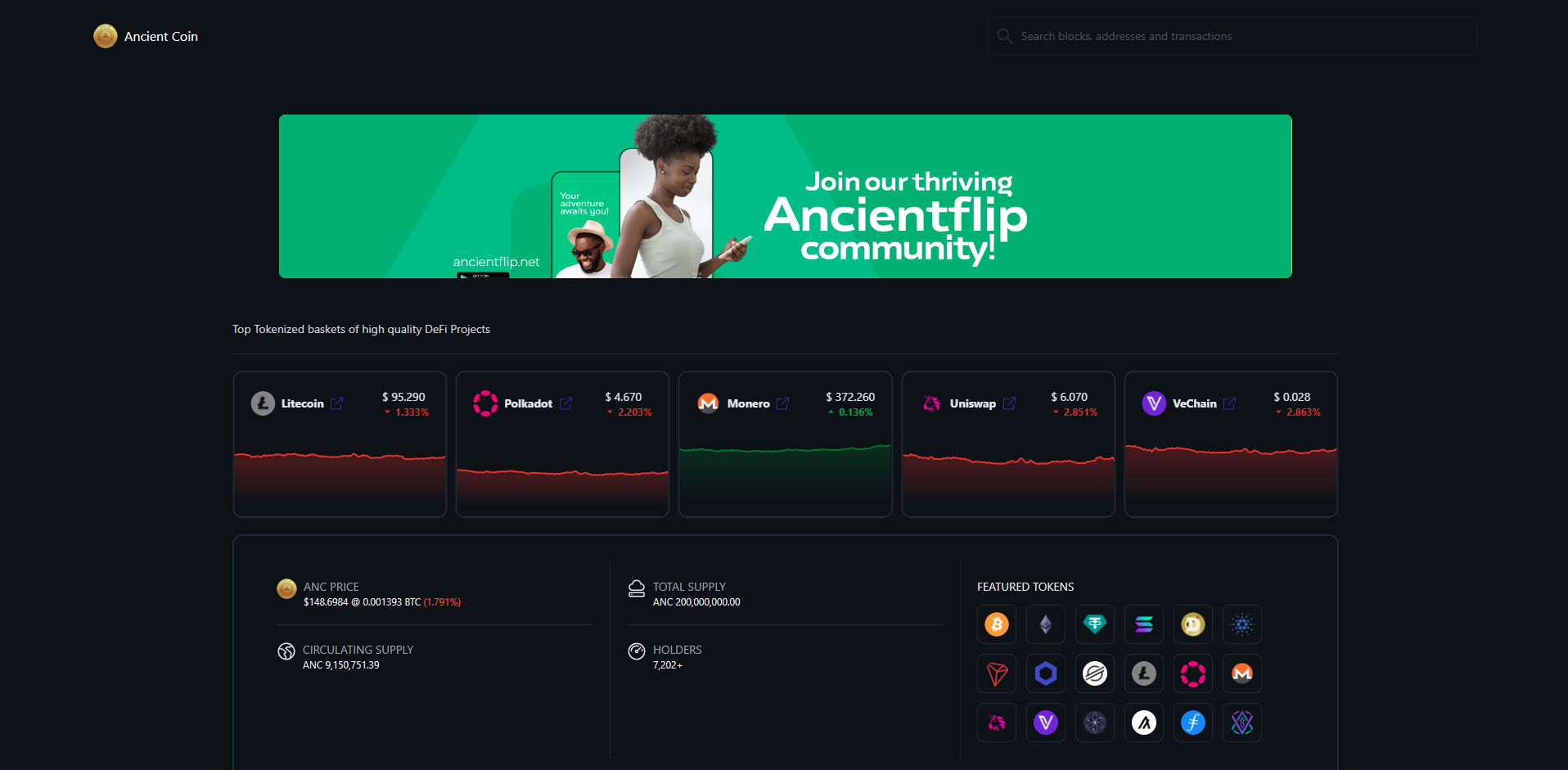The height and width of the screenshot is (770, 1568).
Task: Open the Ancient Coin home link
Action: pyautogui.click(x=146, y=36)
